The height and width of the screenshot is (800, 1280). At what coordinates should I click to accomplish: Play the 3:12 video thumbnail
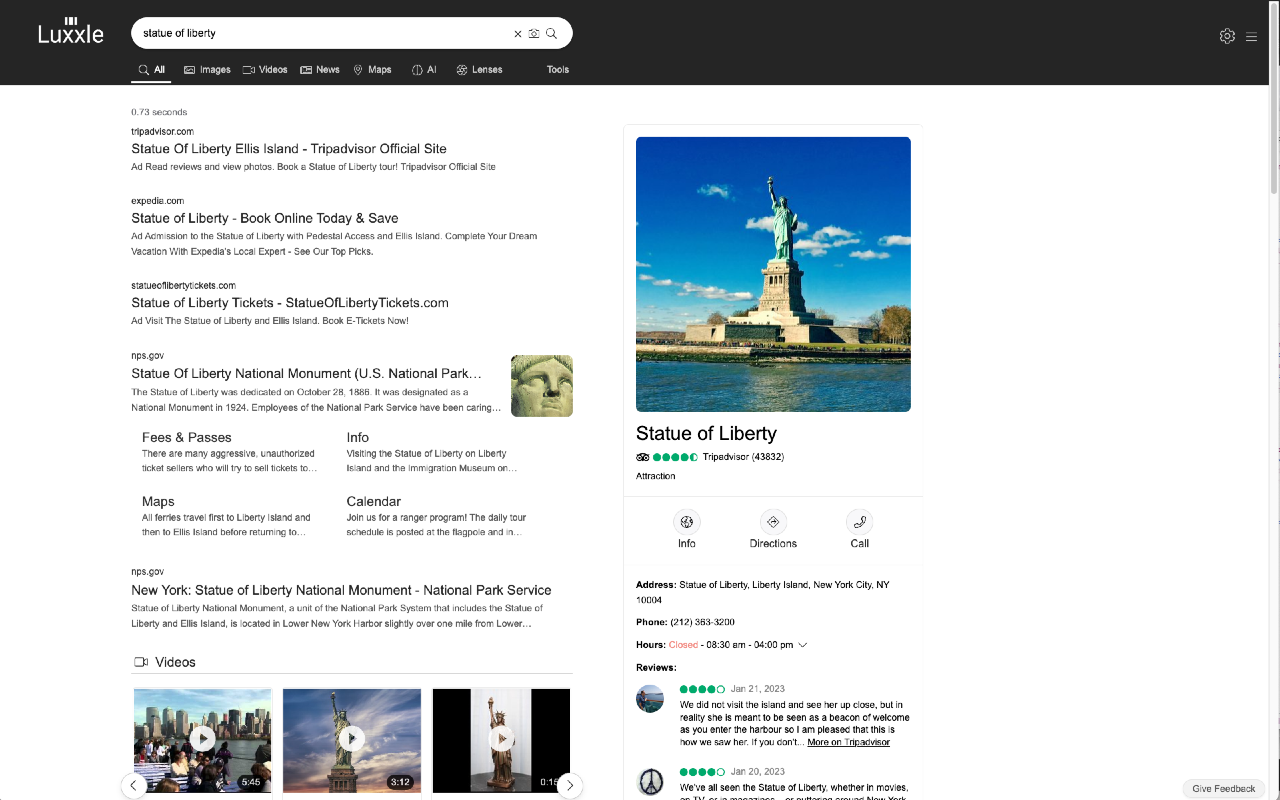tap(351, 738)
